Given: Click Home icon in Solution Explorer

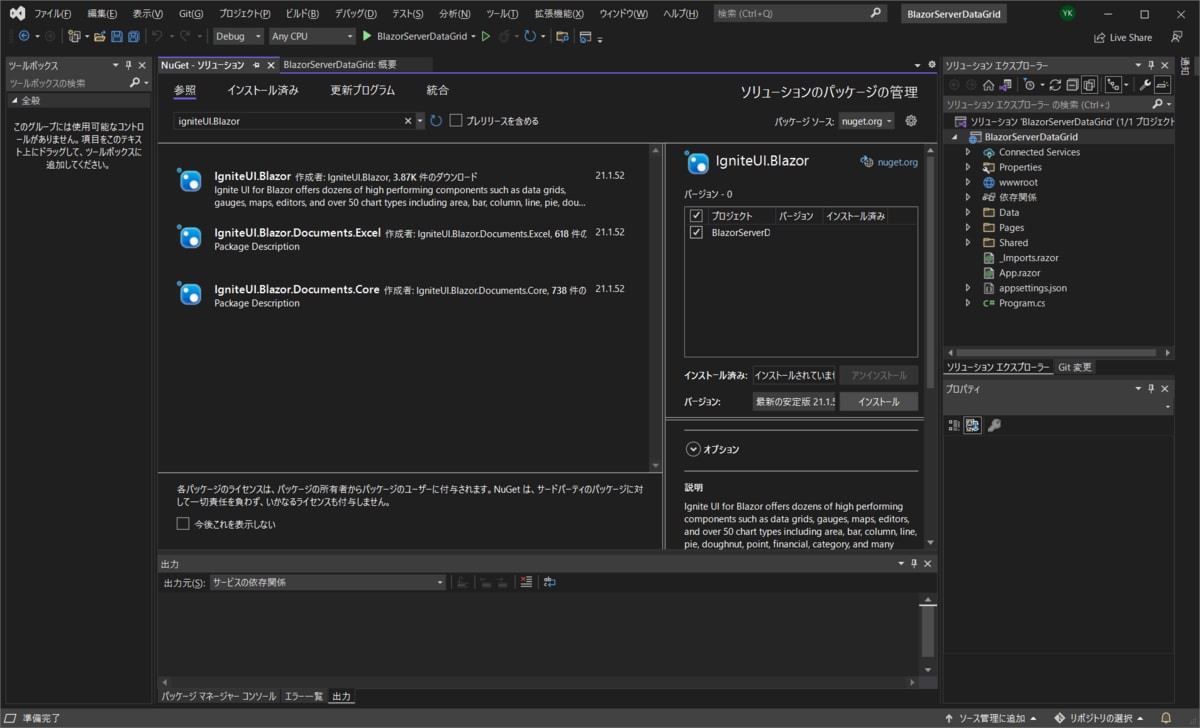Looking at the screenshot, I should click(988, 85).
